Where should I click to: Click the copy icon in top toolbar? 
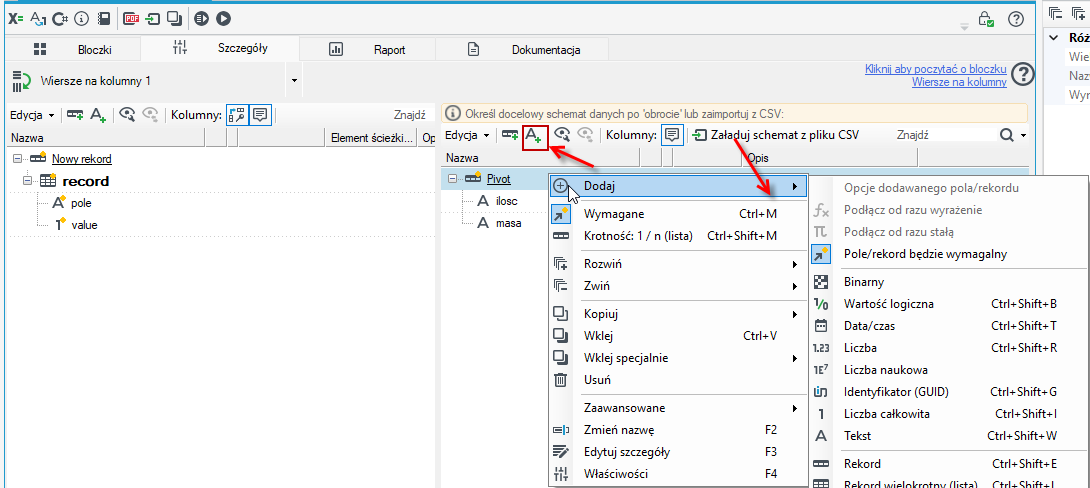tap(174, 19)
